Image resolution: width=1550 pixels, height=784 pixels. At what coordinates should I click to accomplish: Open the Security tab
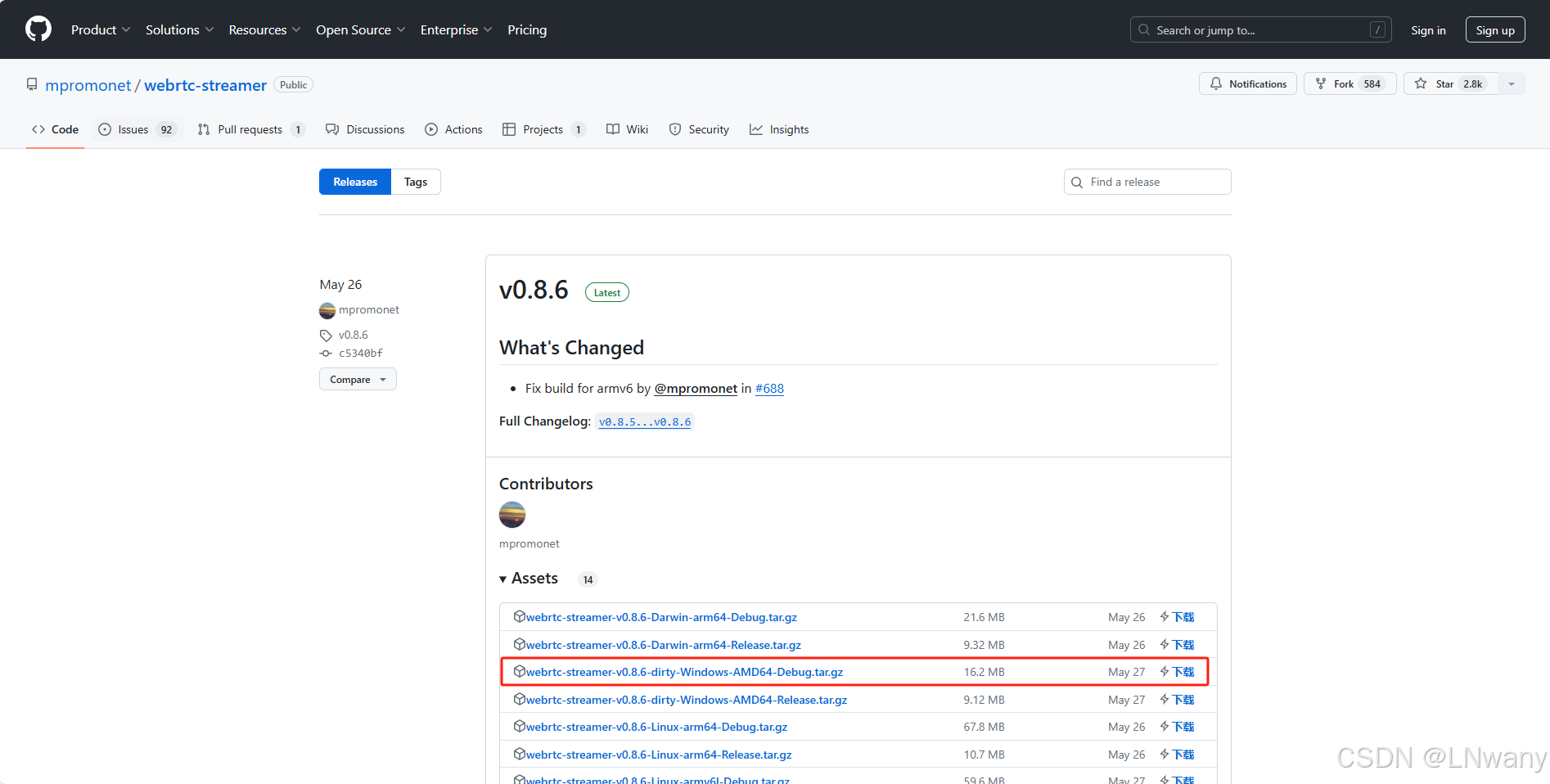coord(699,129)
